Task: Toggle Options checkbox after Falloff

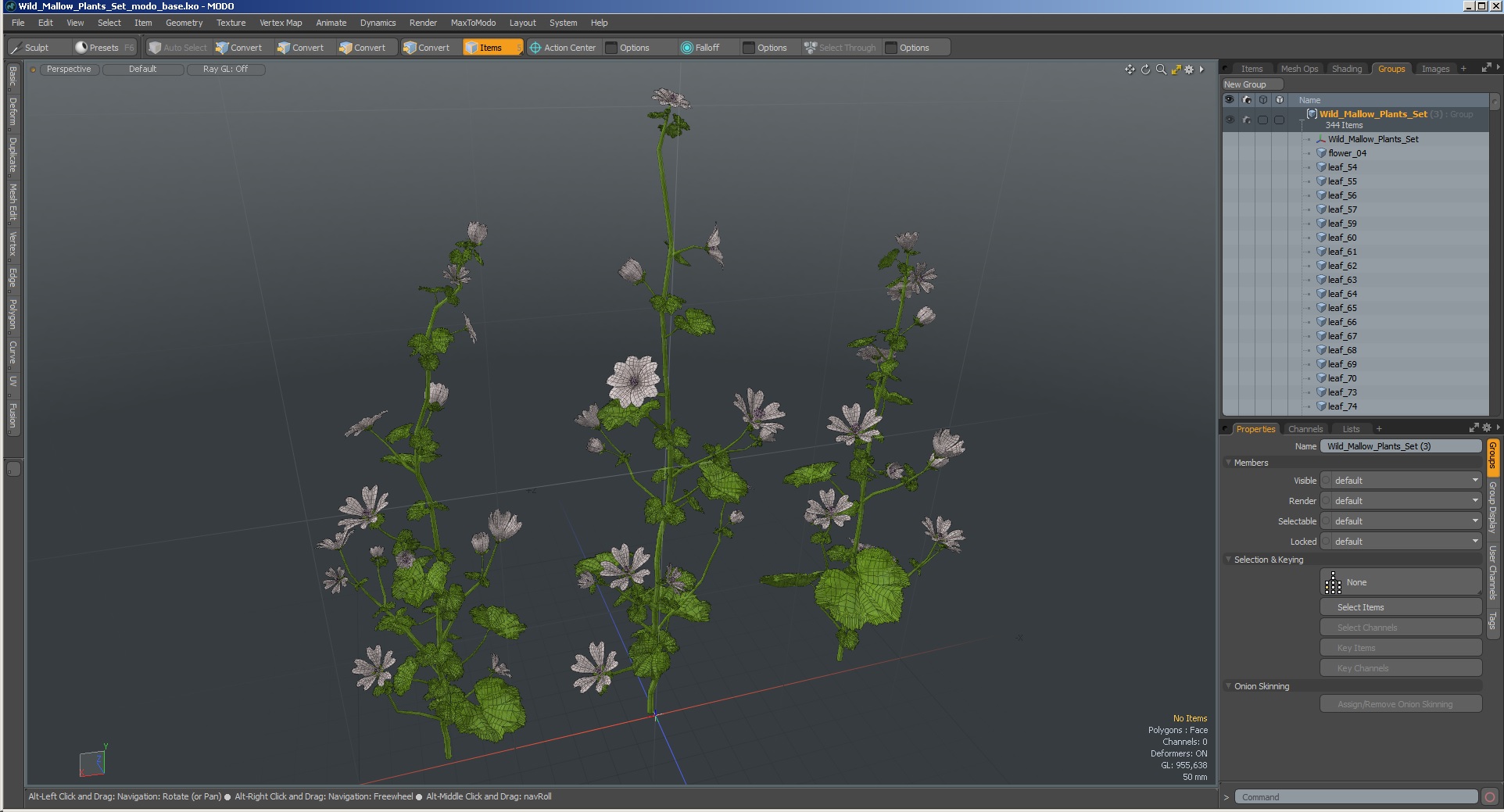Action: click(749, 48)
